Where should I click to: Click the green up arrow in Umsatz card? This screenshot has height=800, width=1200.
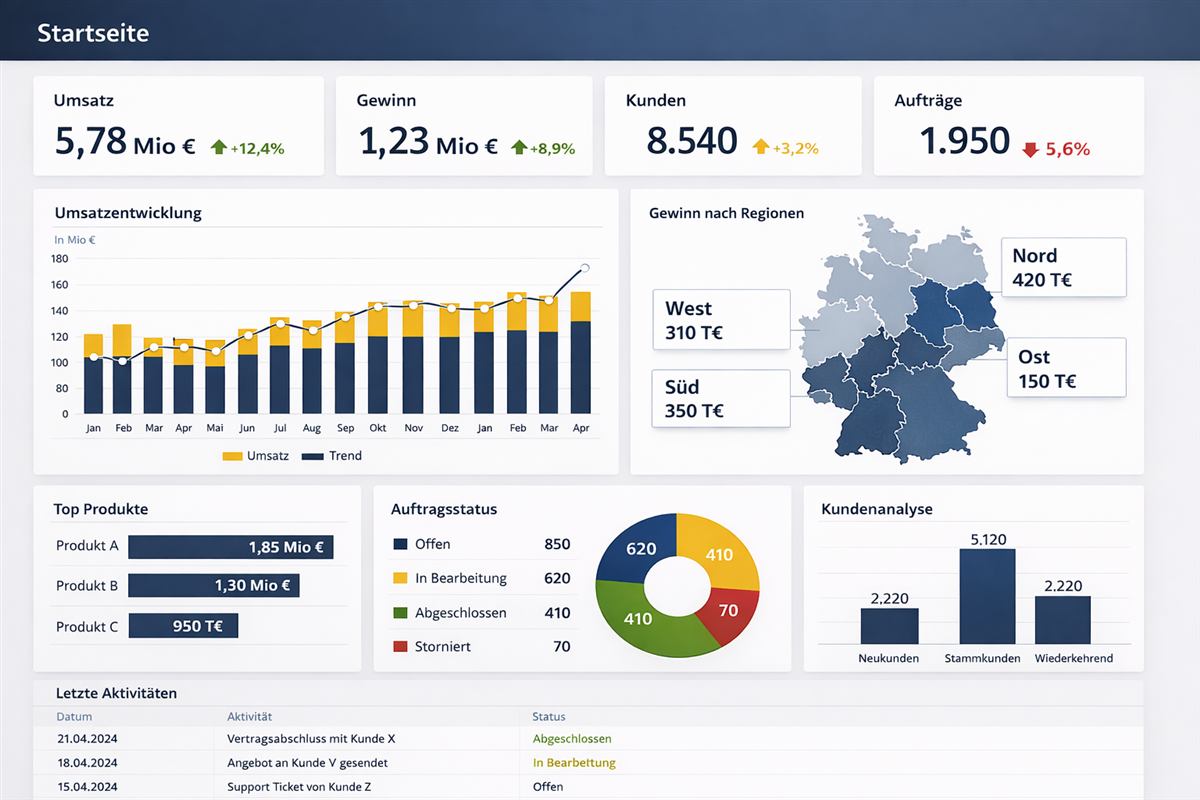tap(219, 147)
